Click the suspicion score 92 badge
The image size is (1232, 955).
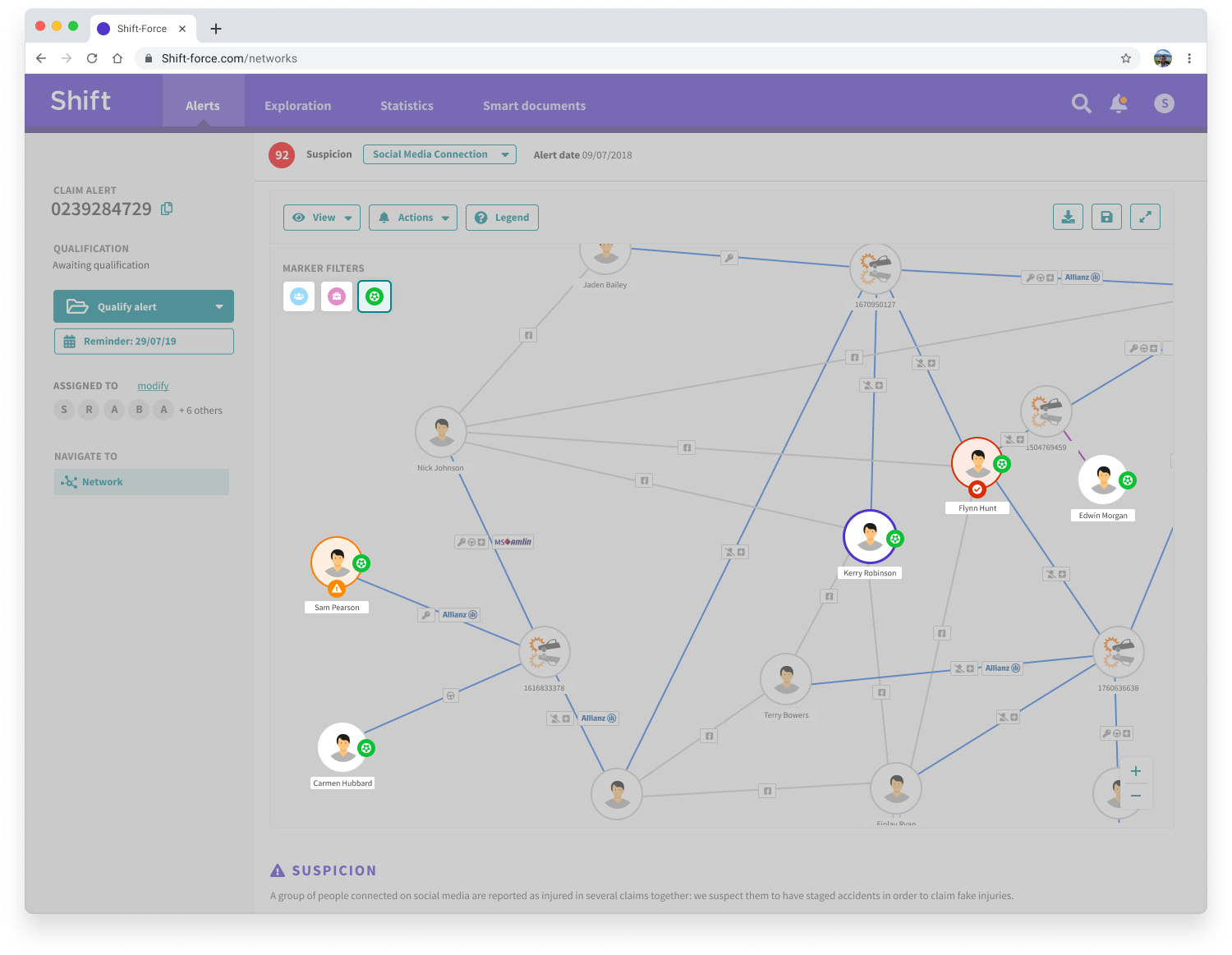282,155
